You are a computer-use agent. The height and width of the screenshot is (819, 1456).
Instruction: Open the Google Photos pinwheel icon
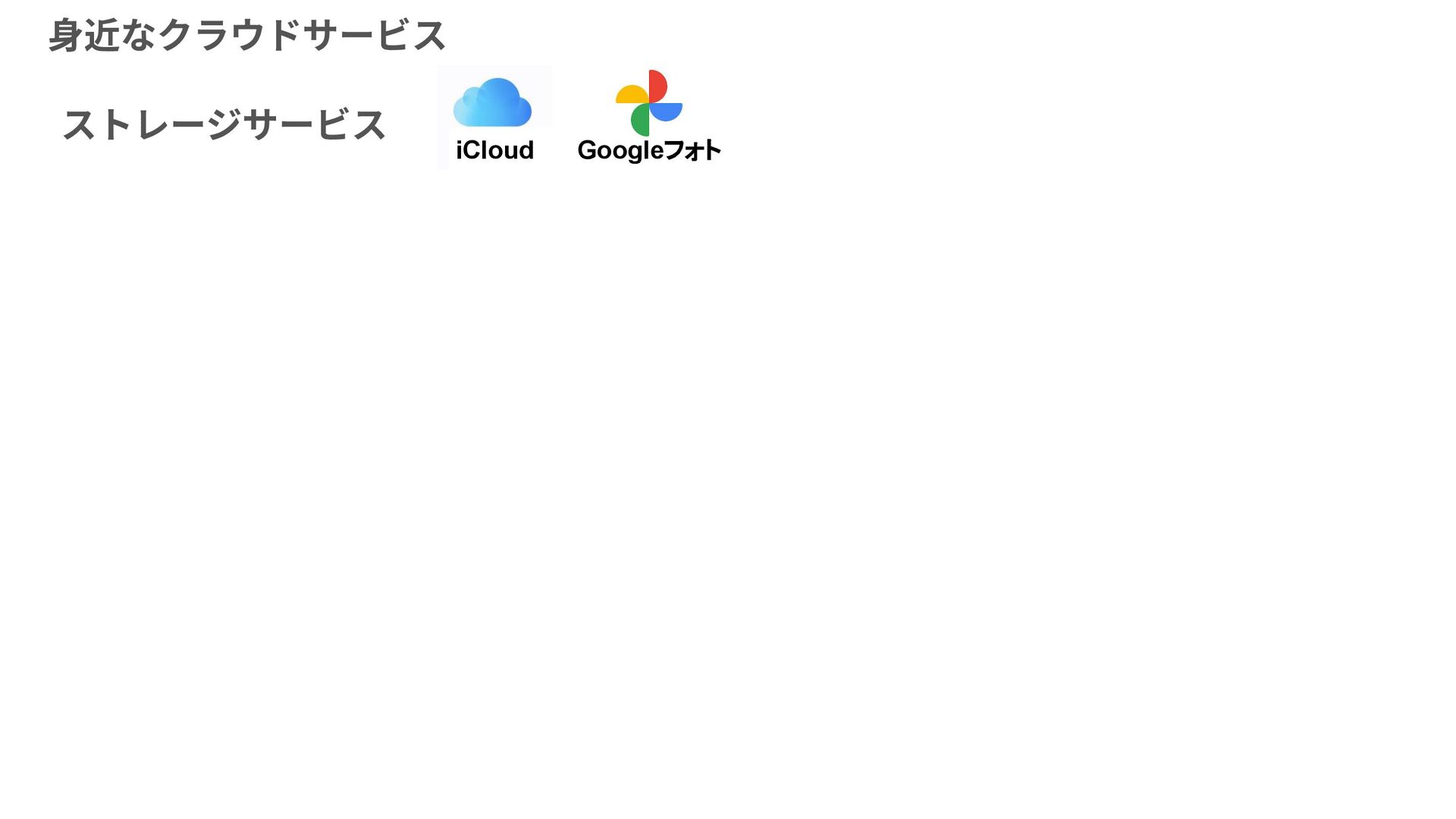point(649,103)
